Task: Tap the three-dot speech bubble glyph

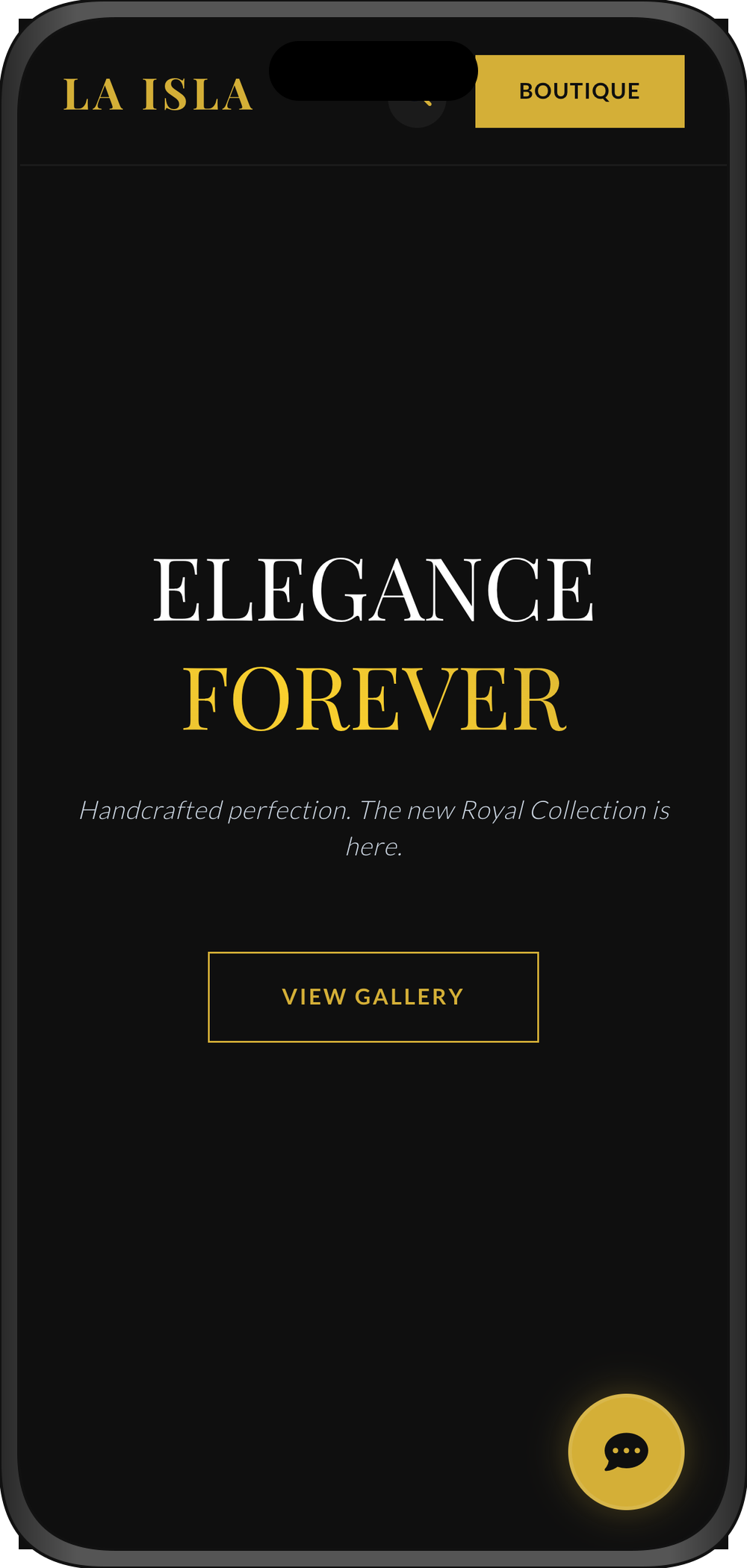Action: tap(626, 1452)
